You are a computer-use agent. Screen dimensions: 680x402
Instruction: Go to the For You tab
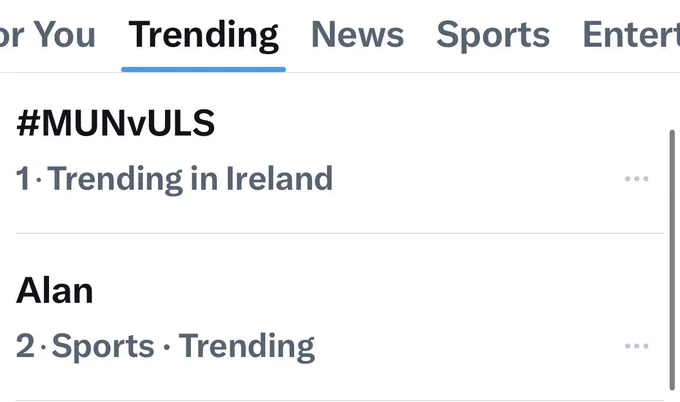click(47, 35)
